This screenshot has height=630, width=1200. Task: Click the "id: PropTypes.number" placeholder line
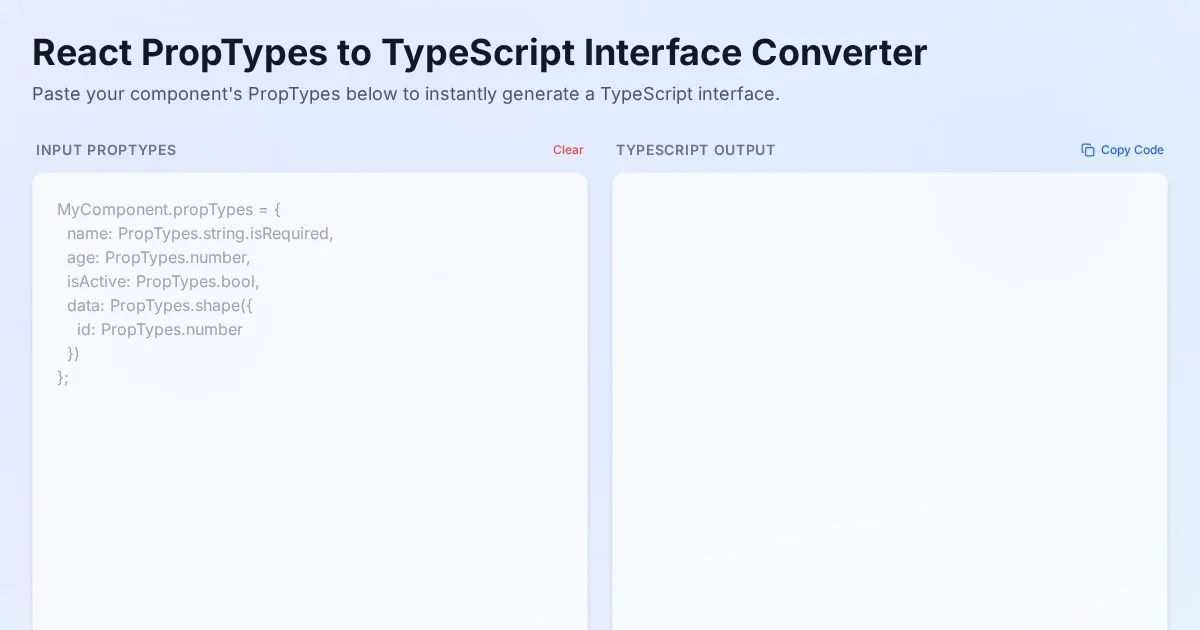160,329
